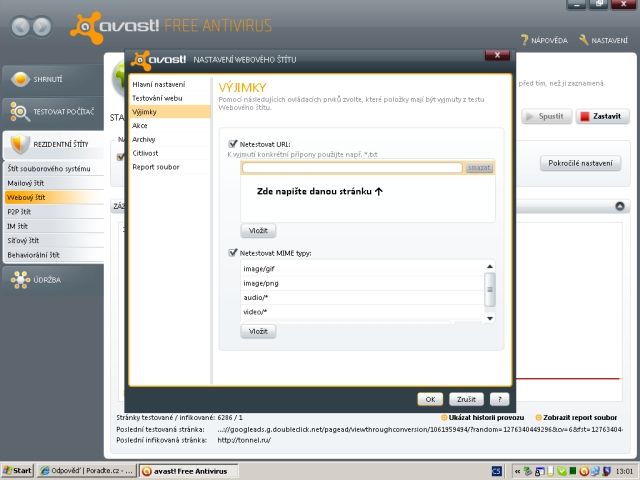Open Pokročilé nastavení in main window
Screen dimensions: 640x480
coord(580,163)
